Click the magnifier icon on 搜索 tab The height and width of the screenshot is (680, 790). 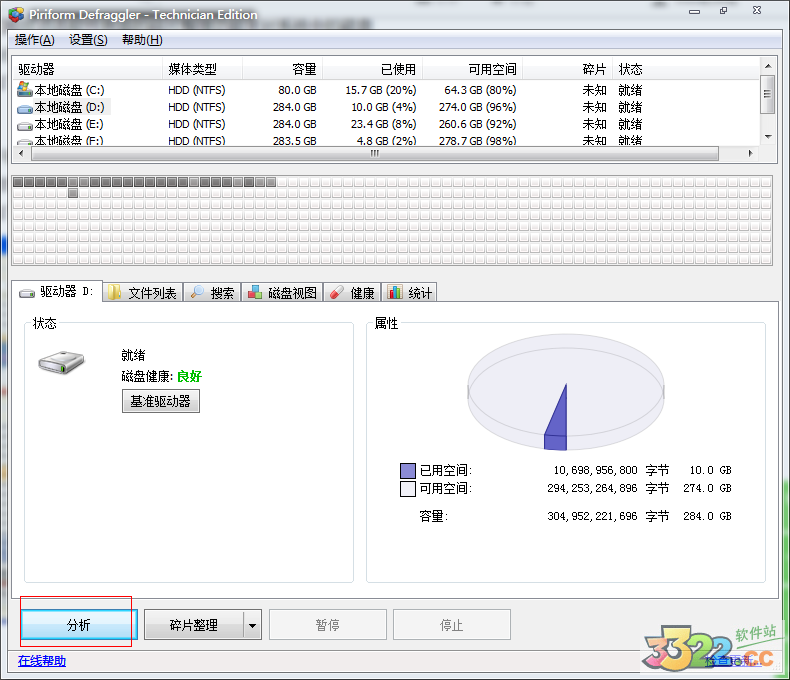coord(197,292)
